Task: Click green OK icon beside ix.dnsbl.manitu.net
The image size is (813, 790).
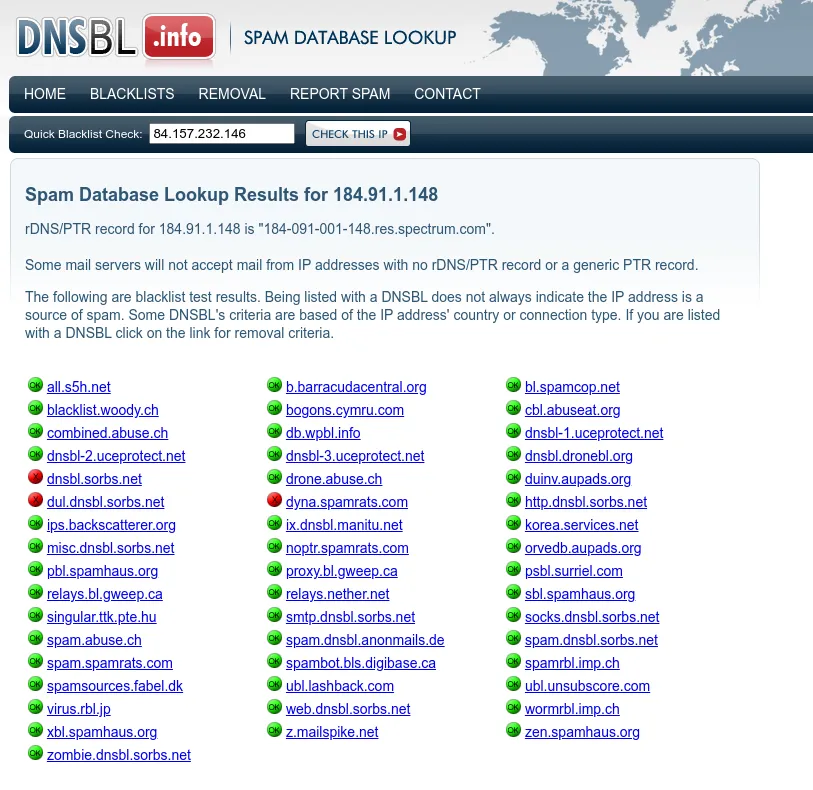Action: point(274,524)
